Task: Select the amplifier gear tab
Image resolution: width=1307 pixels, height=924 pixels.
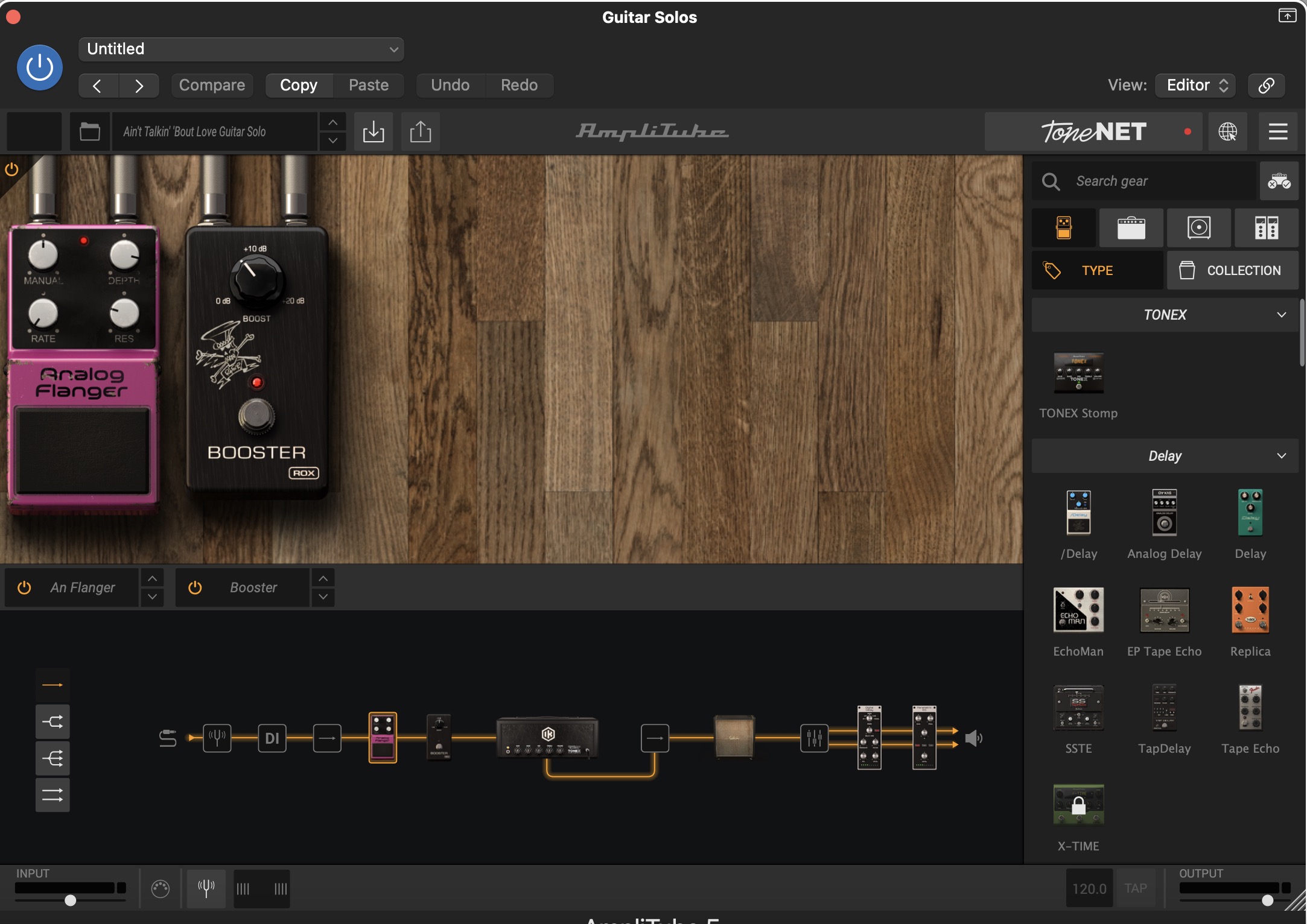Action: click(1131, 228)
